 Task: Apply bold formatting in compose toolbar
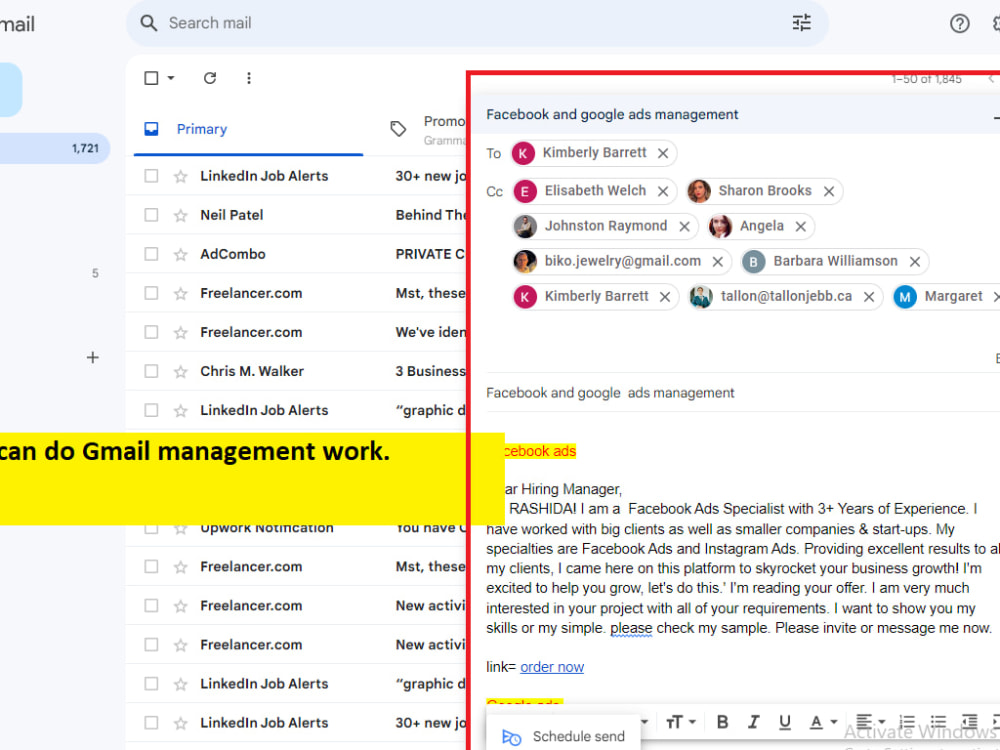(x=722, y=722)
